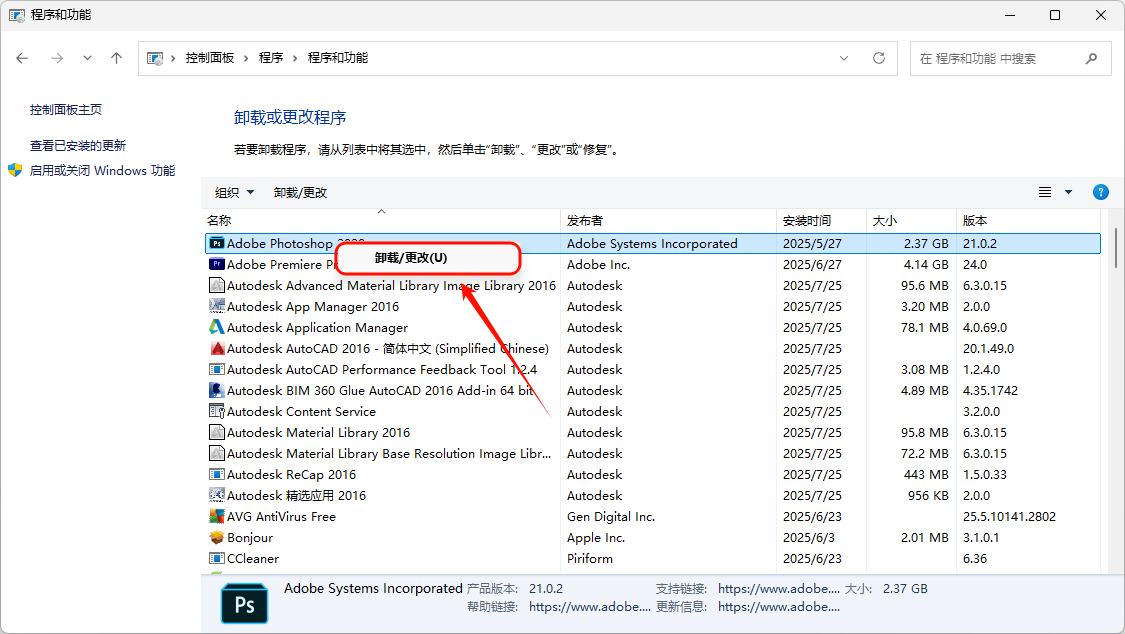Open 控制面板主页 link
This screenshot has height=634, width=1125.
[x=66, y=110]
